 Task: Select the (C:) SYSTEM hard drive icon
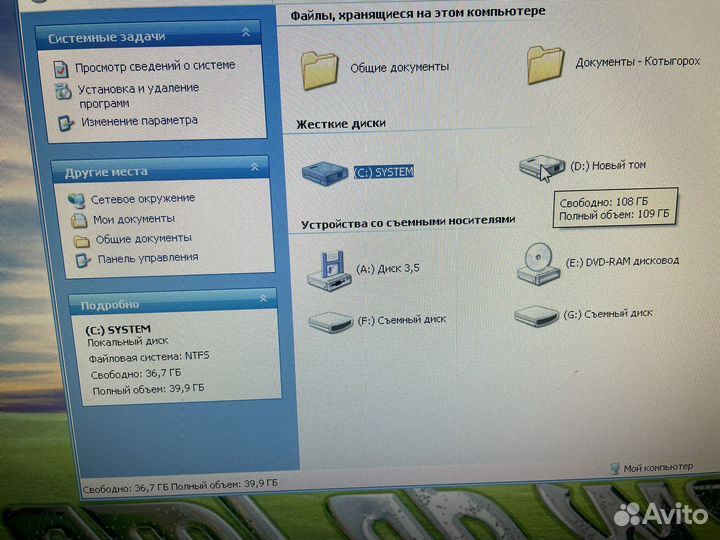click(325, 171)
